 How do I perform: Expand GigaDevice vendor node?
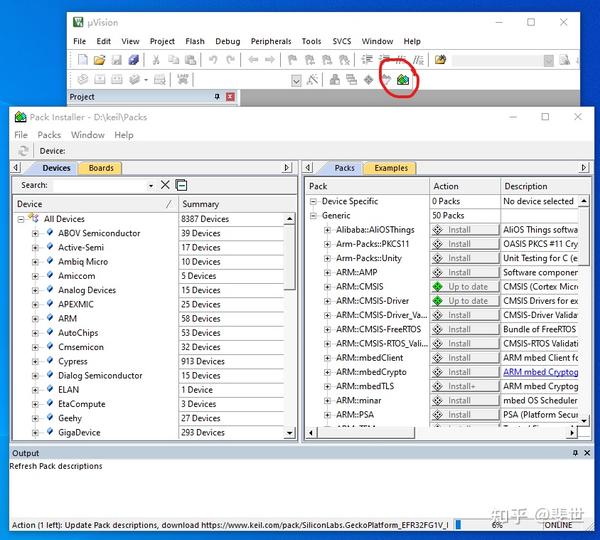point(35,433)
